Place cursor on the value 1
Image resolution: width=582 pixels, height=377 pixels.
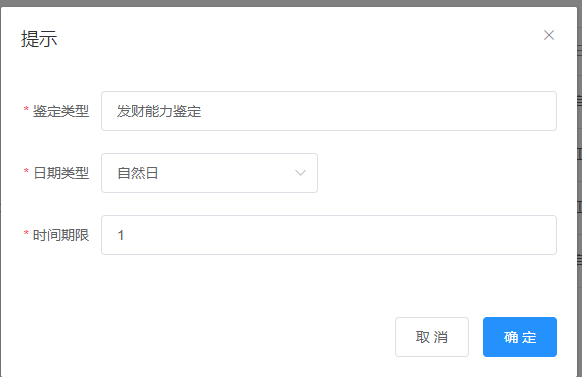(120, 235)
